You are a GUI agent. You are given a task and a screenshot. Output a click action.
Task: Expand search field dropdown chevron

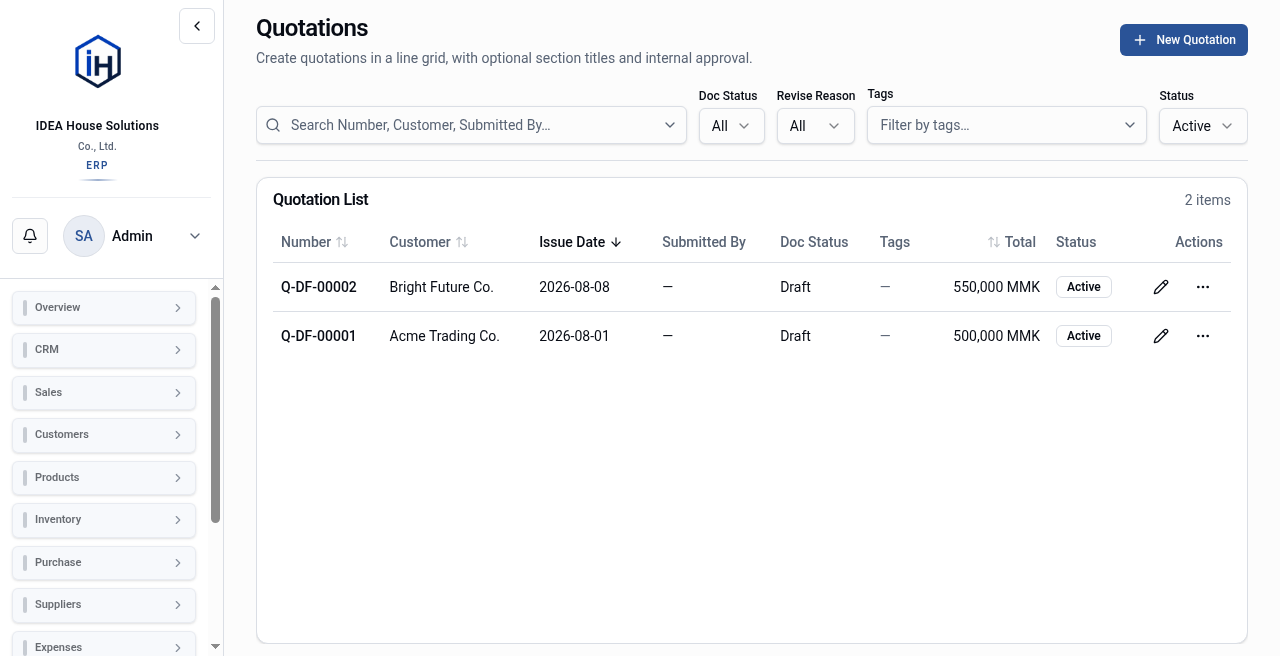pos(670,125)
